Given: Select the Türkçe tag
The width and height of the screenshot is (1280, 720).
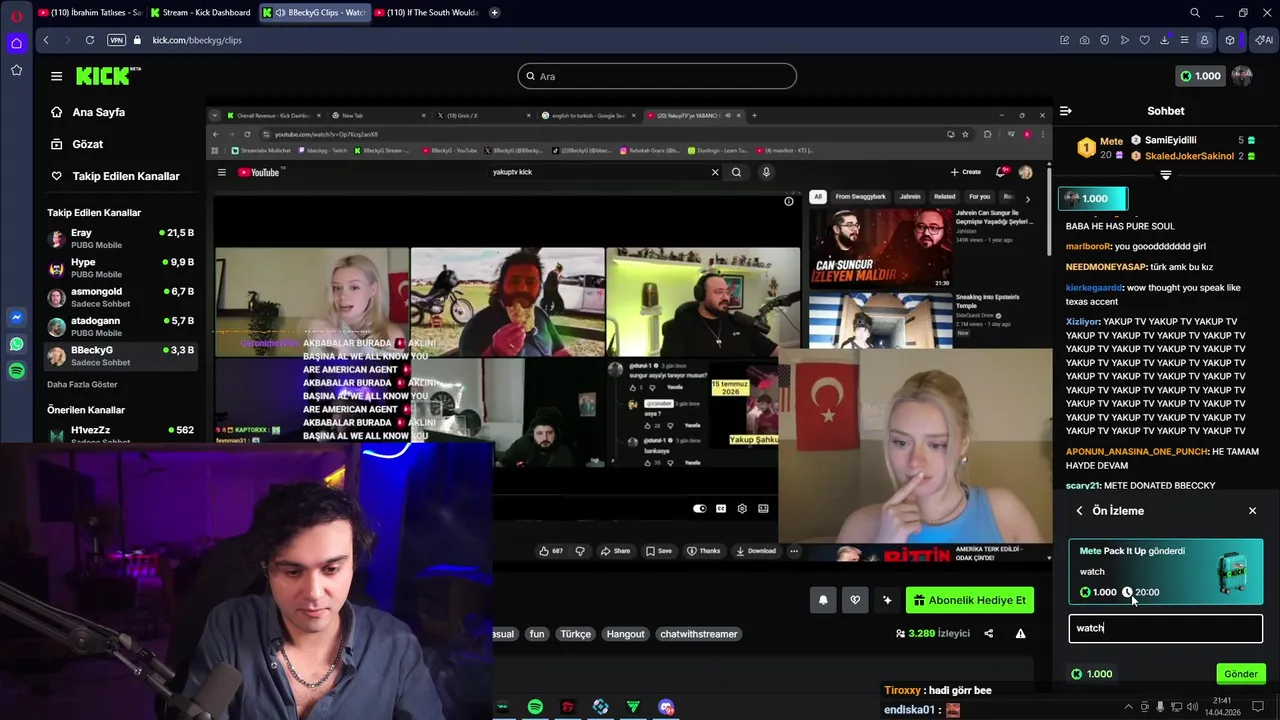Looking at the screenshot, I should click(576, 634).
